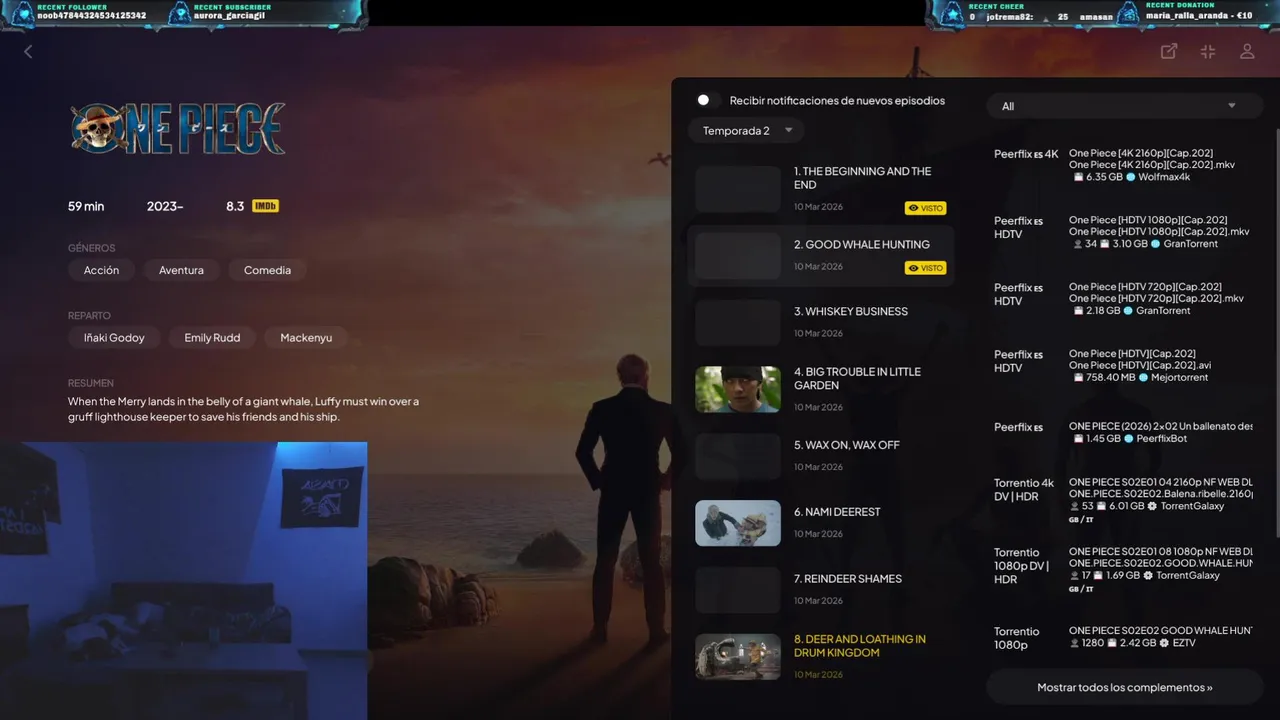Screen dimensions: 1280x720
Task: Open the Temporada 2 season dropdown
Action: [x=746, y=131]
